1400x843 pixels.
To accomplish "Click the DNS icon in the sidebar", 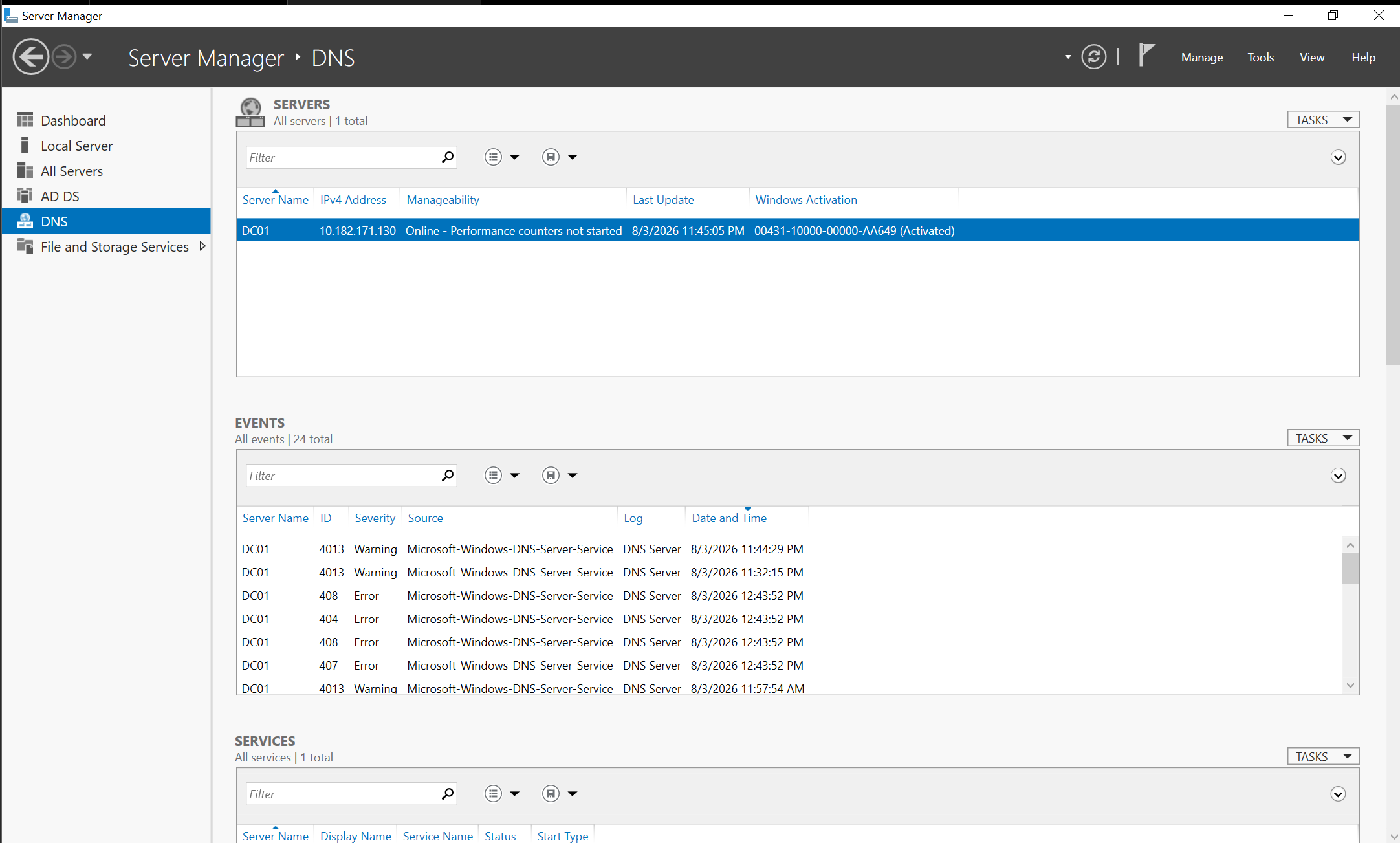I will click(25, 221).
